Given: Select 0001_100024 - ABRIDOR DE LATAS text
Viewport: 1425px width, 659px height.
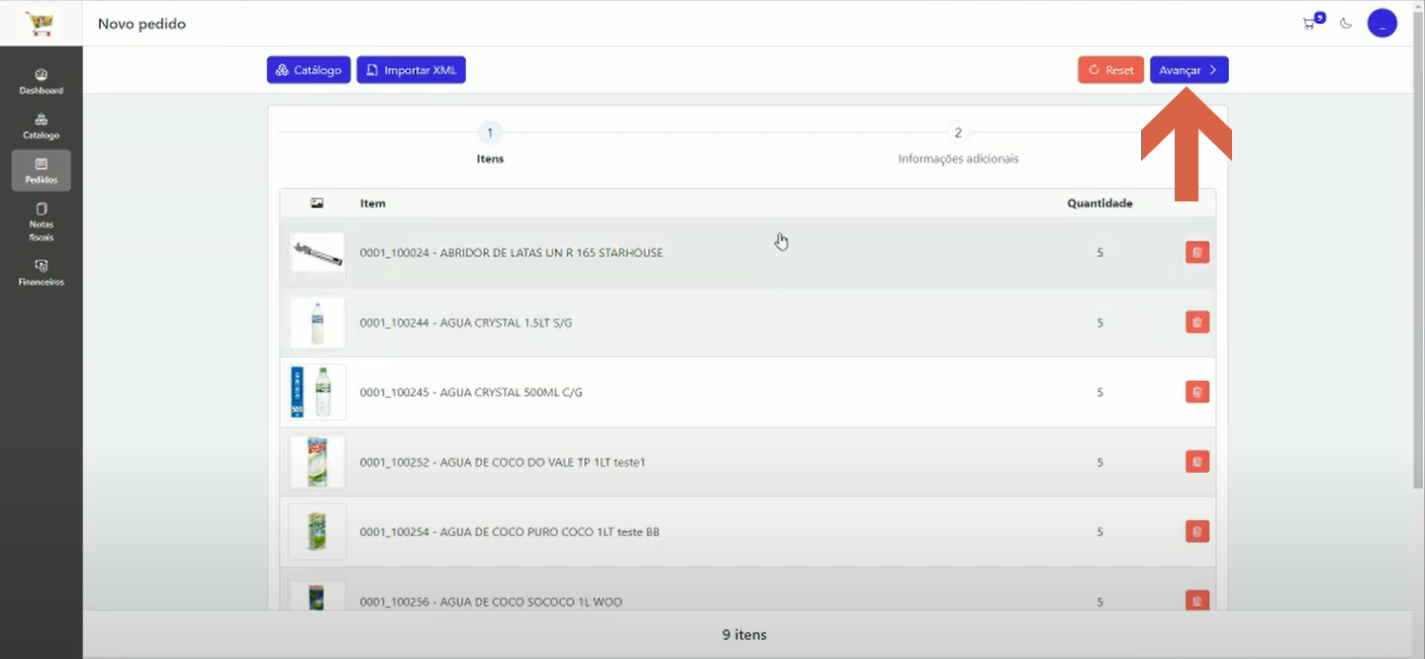Looking at the screenshot, I should pyautogui.click(x=511, y=253).
